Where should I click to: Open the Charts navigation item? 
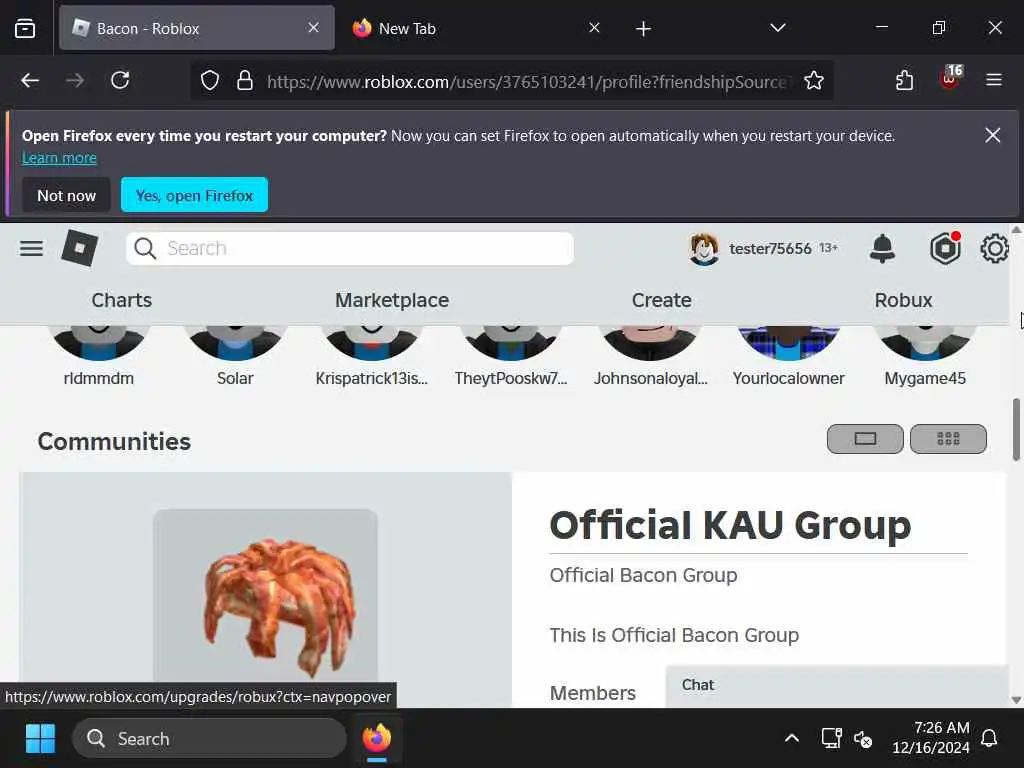[121, 300]
